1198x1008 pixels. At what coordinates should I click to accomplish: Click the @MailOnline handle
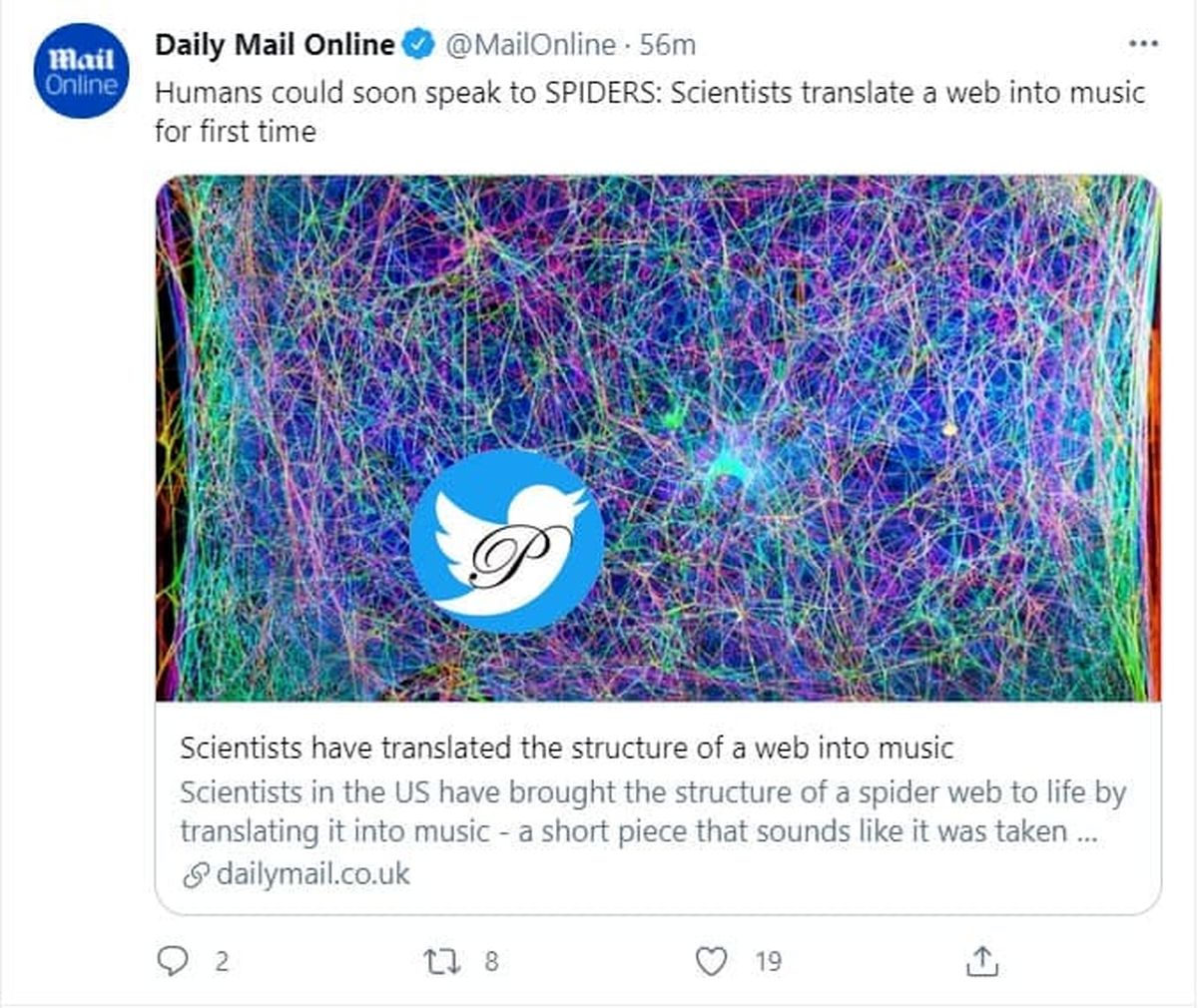(x=529, y=45)
